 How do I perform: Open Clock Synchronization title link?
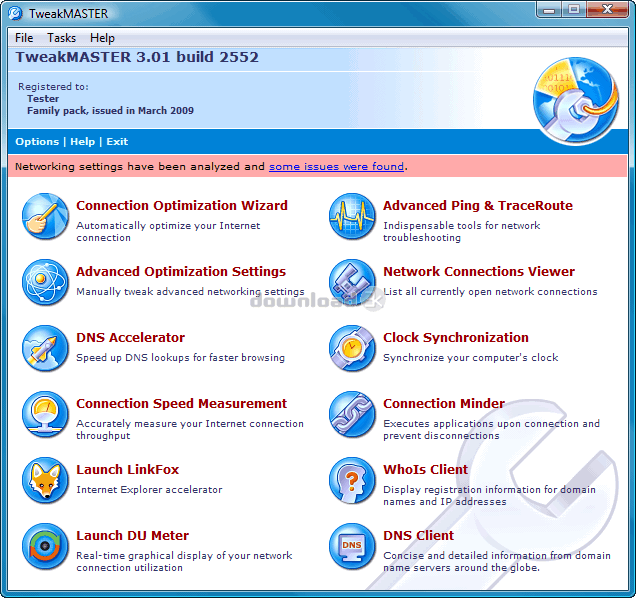pyautogui.click(x=456, y=338)
